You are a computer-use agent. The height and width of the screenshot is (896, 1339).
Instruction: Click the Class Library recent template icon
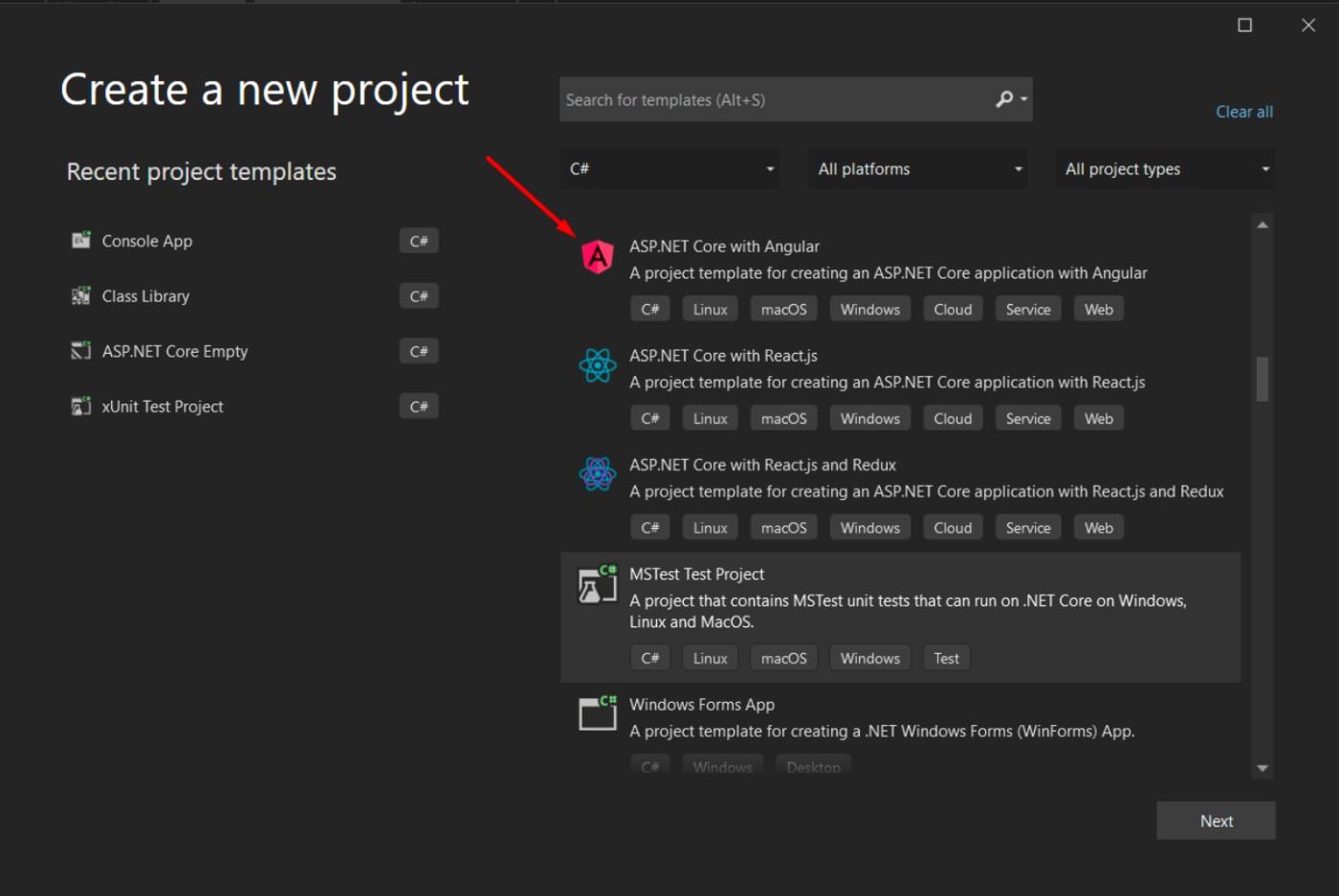click(81, 296)
